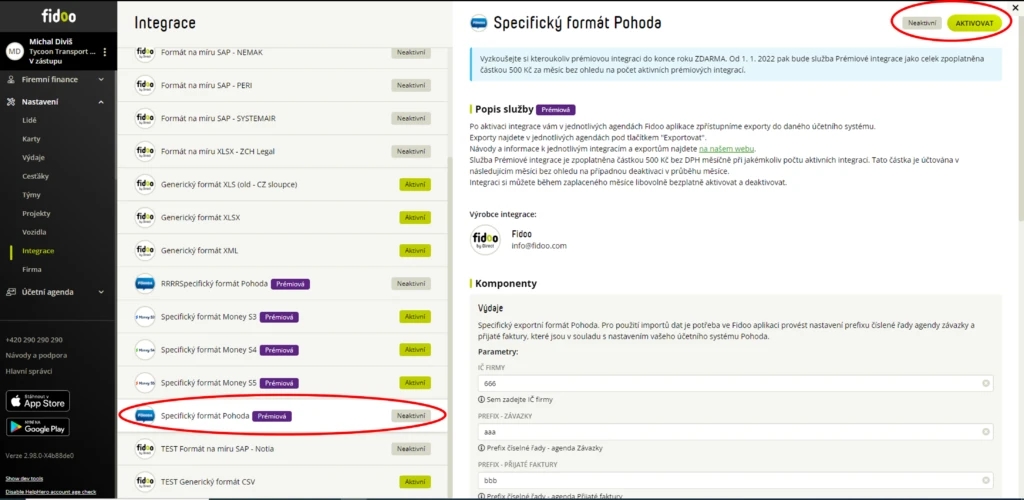1024x500 pixels.
Task: Click icon of Generický formát XLSX
Action: tap(145, 217)
